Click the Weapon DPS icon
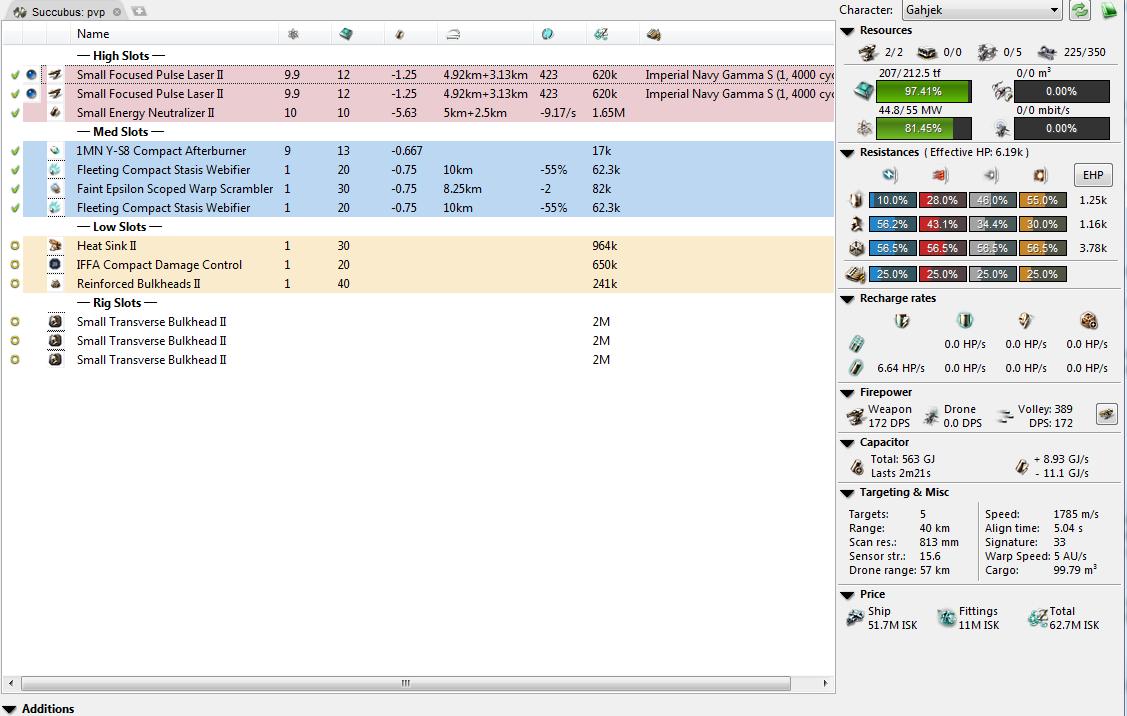 click(855, 416)
